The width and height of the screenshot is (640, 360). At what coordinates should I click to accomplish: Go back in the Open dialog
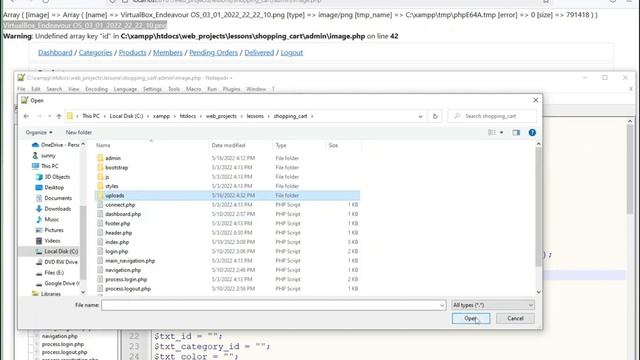tap(27, 116)
